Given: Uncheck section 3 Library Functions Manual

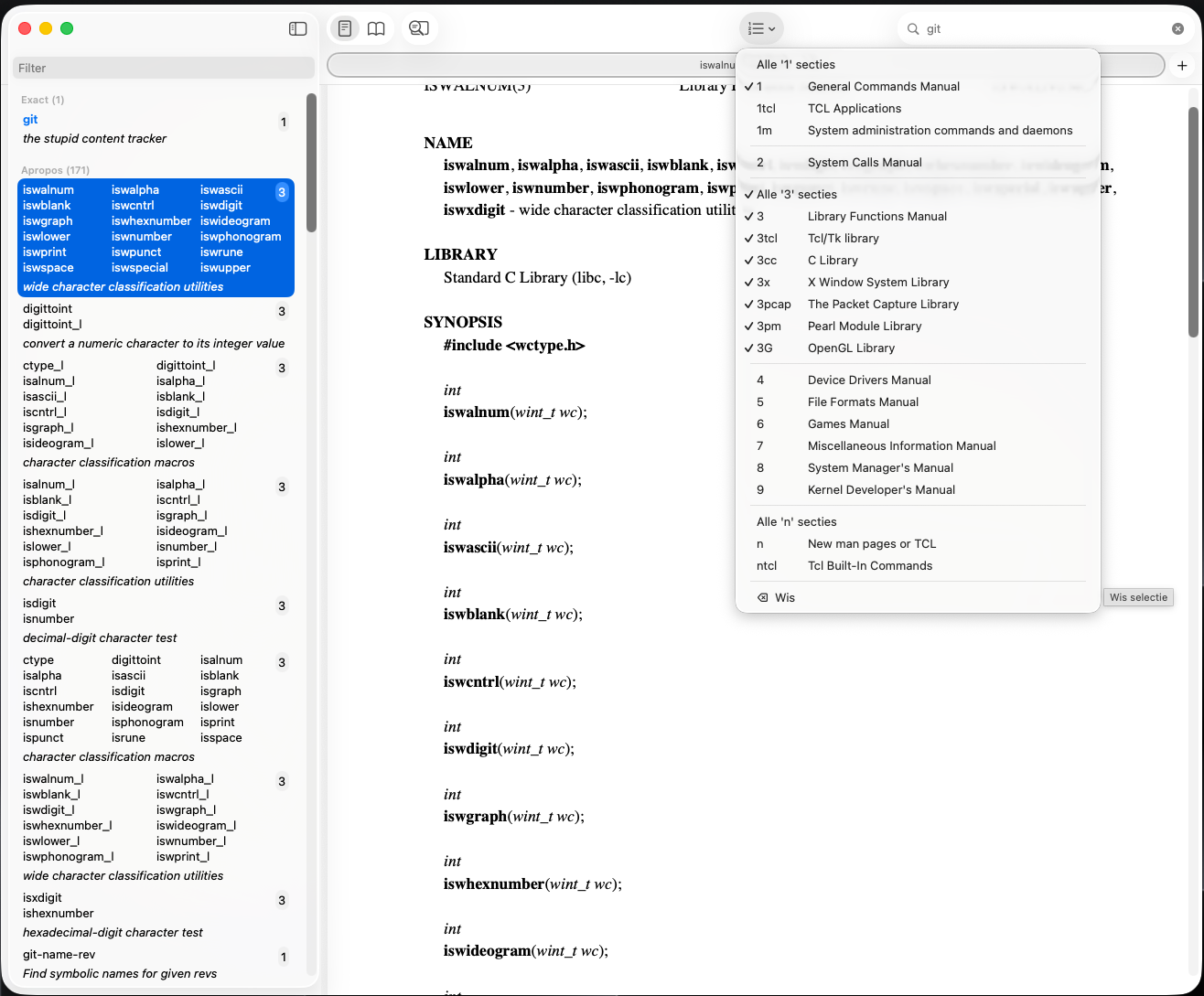Looking at the screenshot, I should 918,217.
